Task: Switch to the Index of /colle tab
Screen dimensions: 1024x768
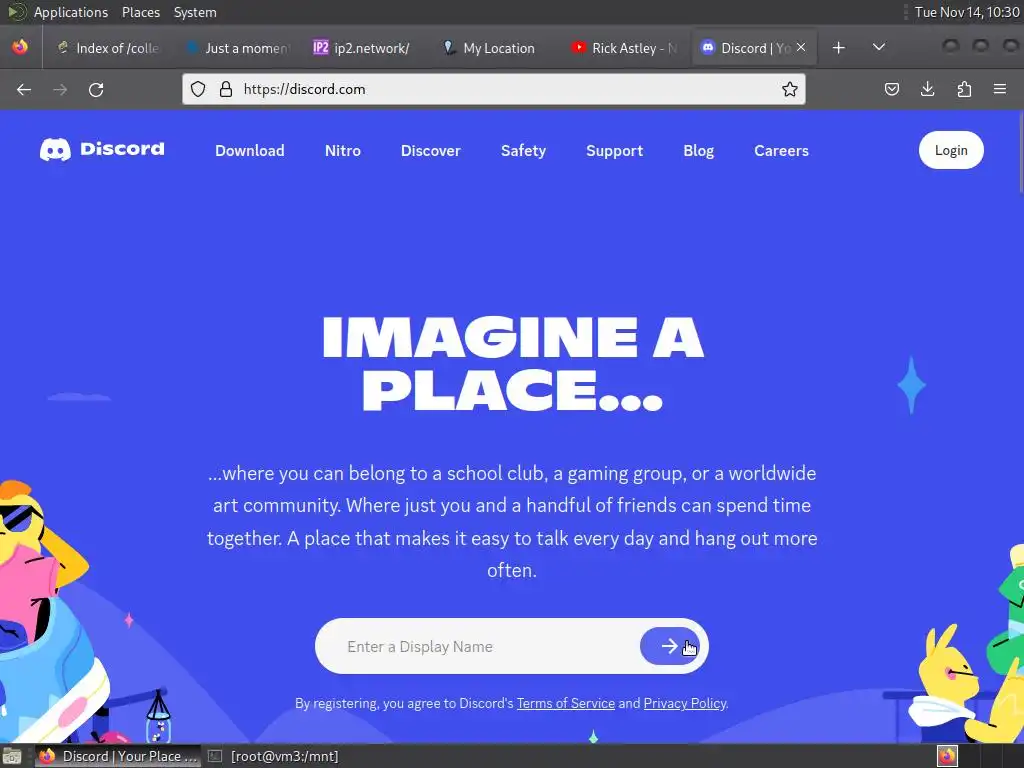Action: (108, 48)
